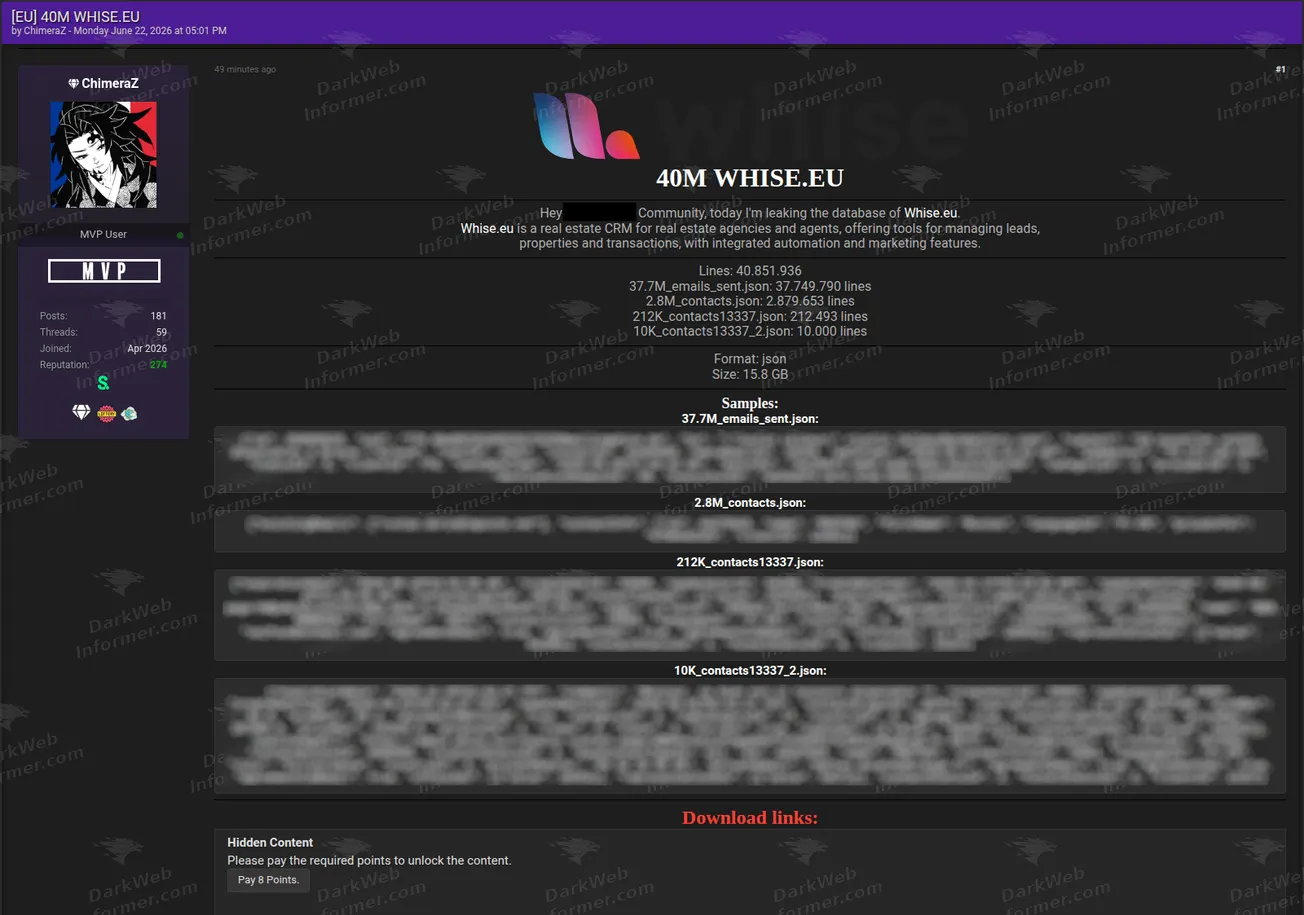Screen dimensions: 1304x915
Task: Click the 49 minutes ago timestamp
Action: coord(245,70)
